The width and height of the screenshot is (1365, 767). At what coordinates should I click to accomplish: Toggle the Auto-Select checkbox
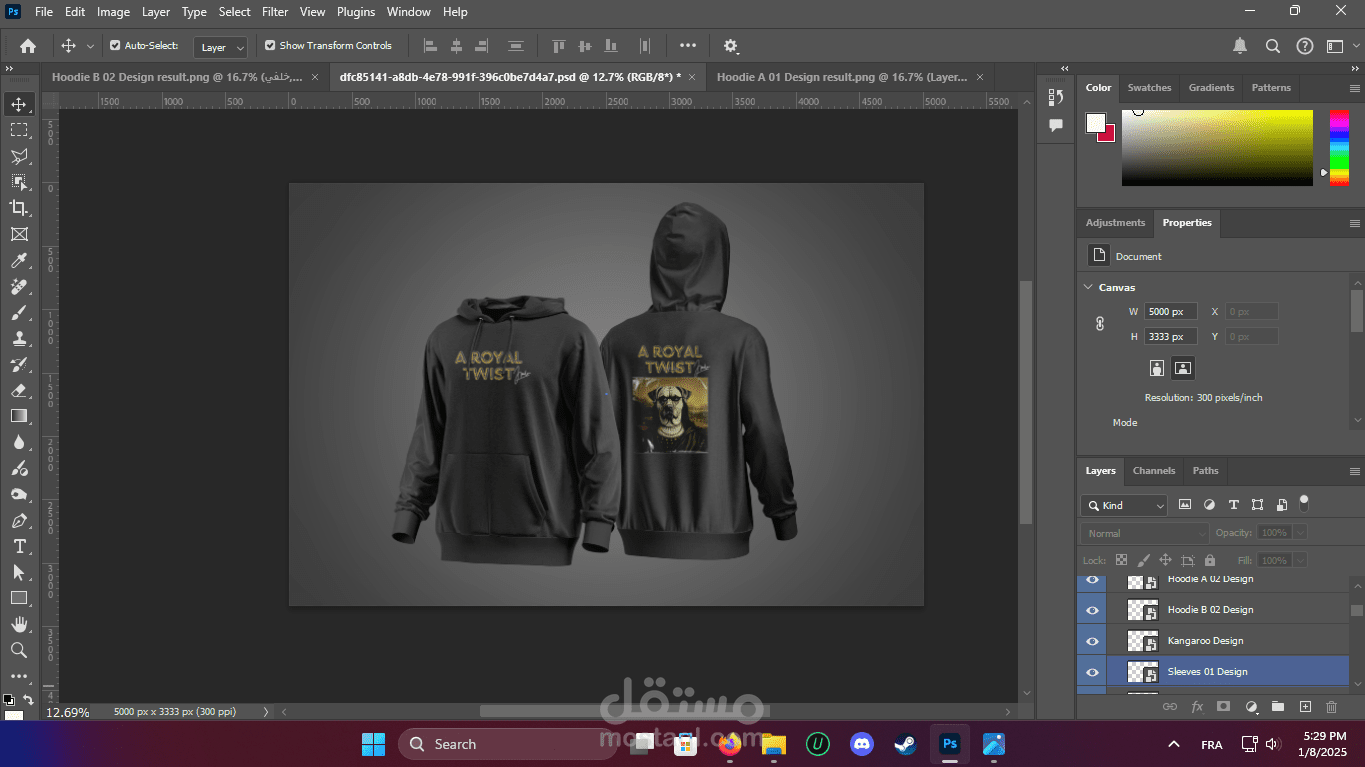(115, 45)
